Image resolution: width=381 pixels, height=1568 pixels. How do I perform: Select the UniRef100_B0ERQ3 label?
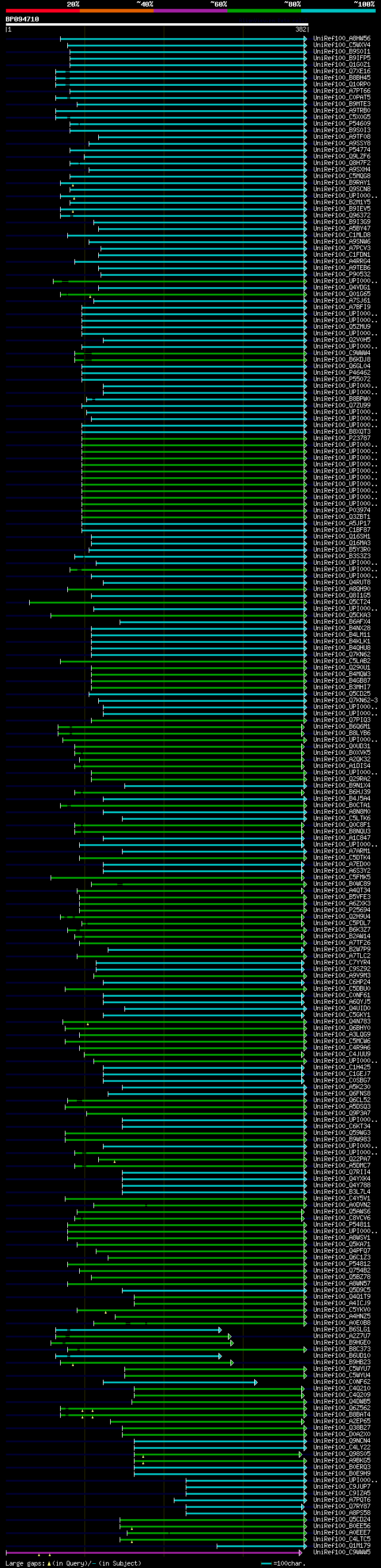[x=342, y=1467]
